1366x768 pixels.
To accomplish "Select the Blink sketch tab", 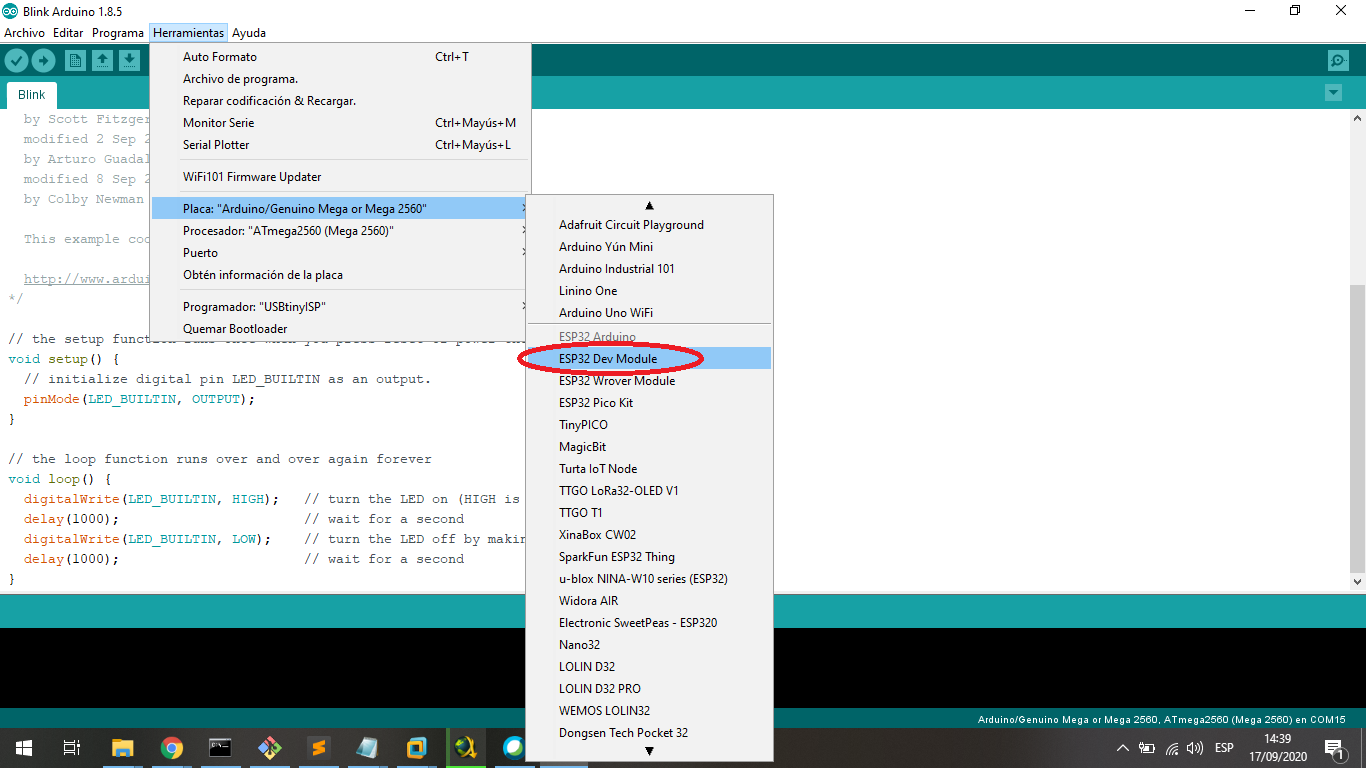I will point(32,95).
